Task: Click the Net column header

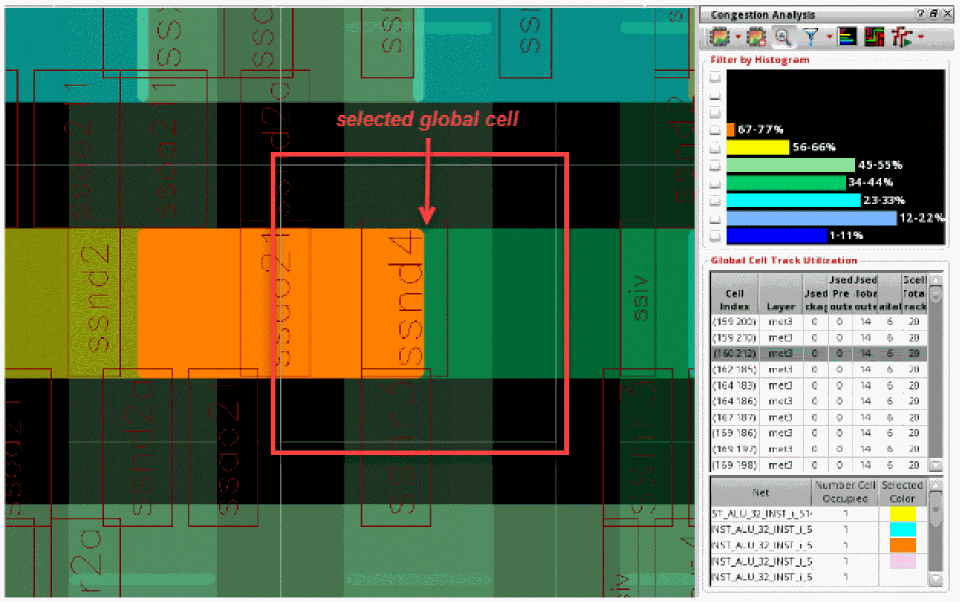Action: click(x=759, y=493)
